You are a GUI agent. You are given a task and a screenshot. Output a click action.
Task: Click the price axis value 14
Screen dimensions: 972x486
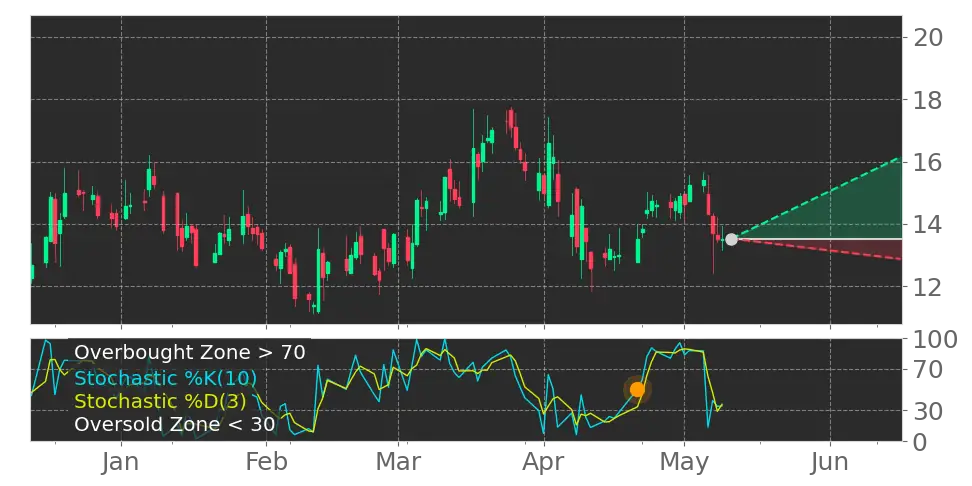[928, 224]
